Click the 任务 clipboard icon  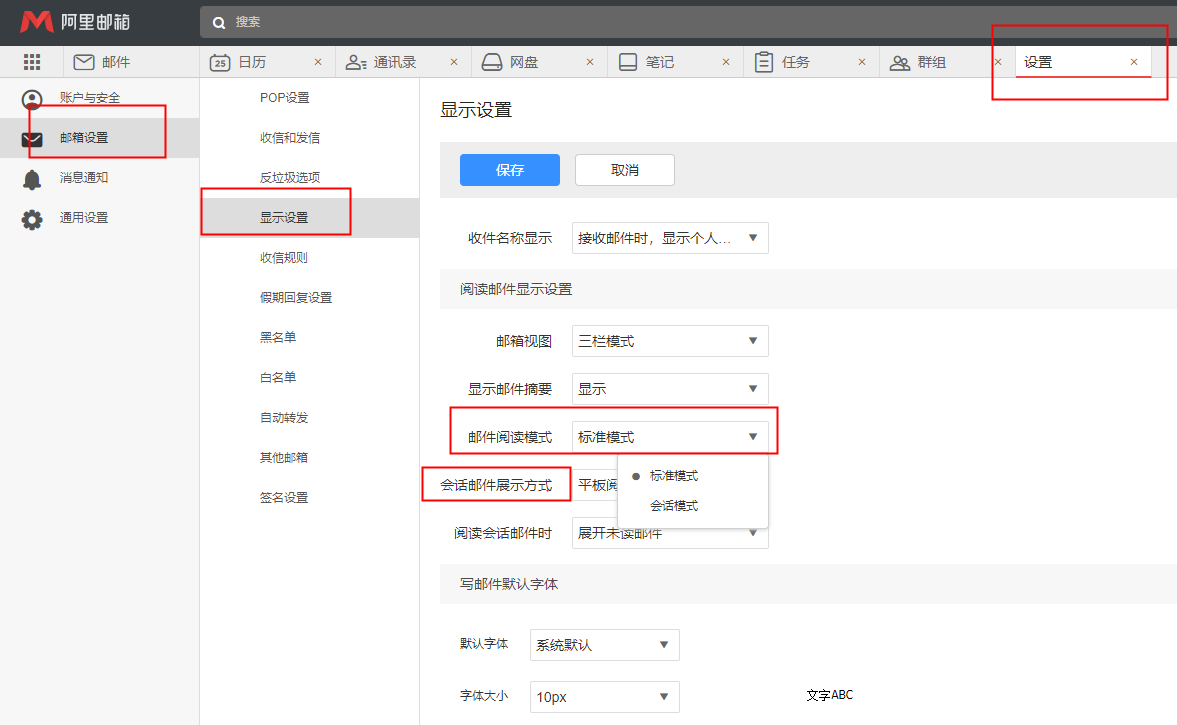[x=764, y=62]
